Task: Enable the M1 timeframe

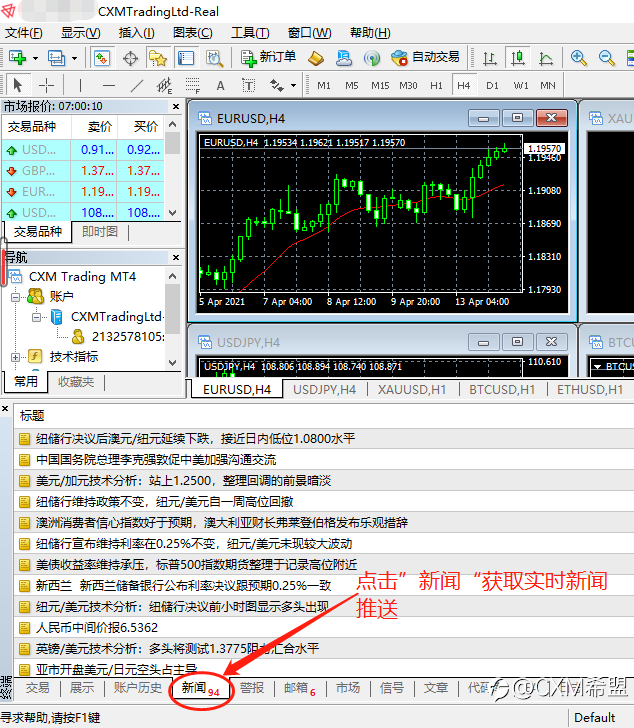Action: [323, 85]
